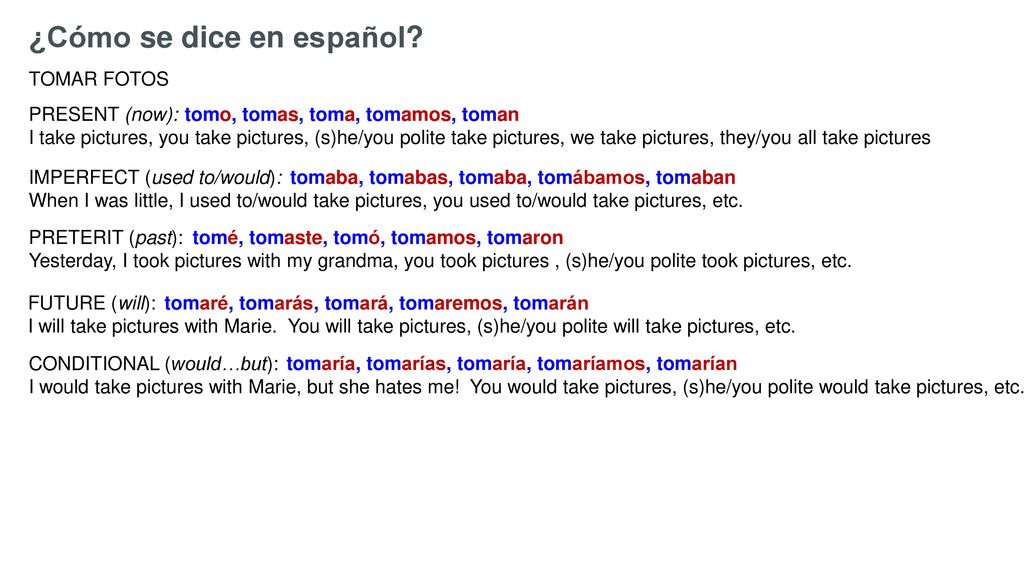This screenshot has width=1024, height=576.
Task: Click the '¿Cómo se dice en español?' heading
Action: (x=226, y=38)
